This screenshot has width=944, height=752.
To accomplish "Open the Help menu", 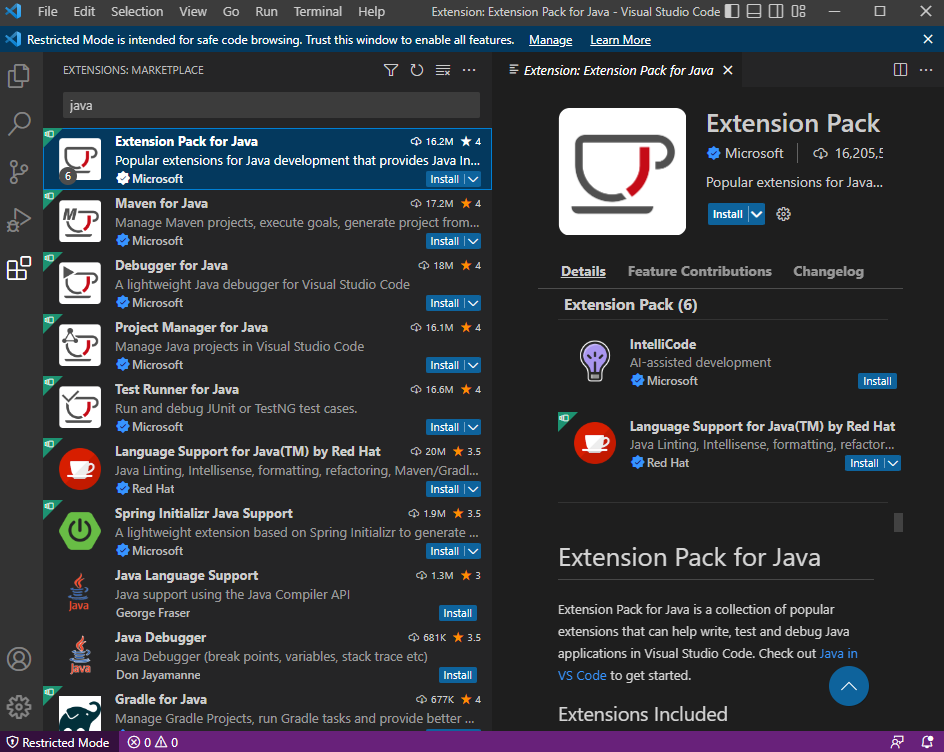I will coord(371,11).
